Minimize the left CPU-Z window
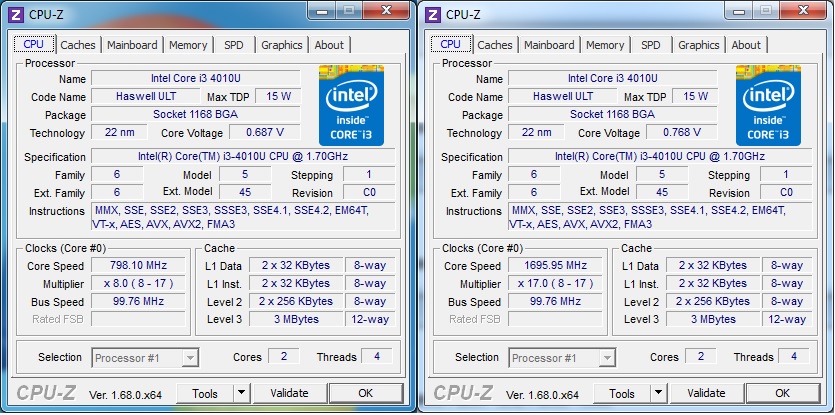This screenshot has width=835, height=415. (323, 10)
